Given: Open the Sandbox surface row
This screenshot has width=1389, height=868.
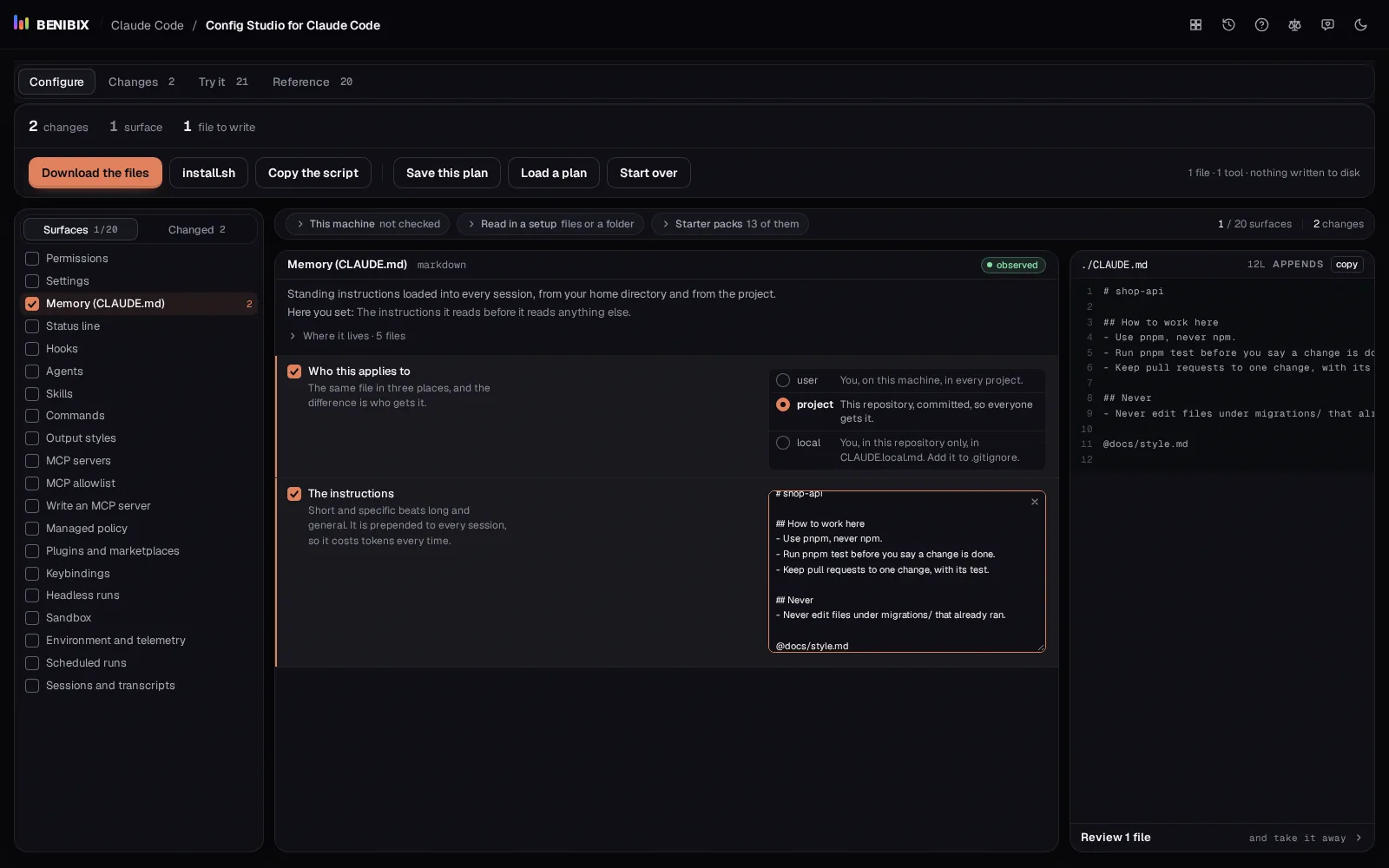Looking at the screenshot, I should point(140,618).
